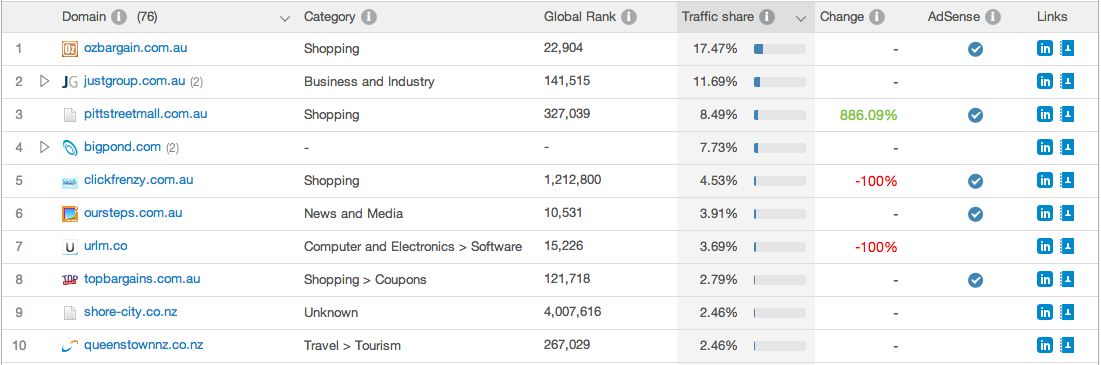Open LinkedIn icon for clickfrenzy.com.au row
Screen dimensions: 1101x365
1045,180
